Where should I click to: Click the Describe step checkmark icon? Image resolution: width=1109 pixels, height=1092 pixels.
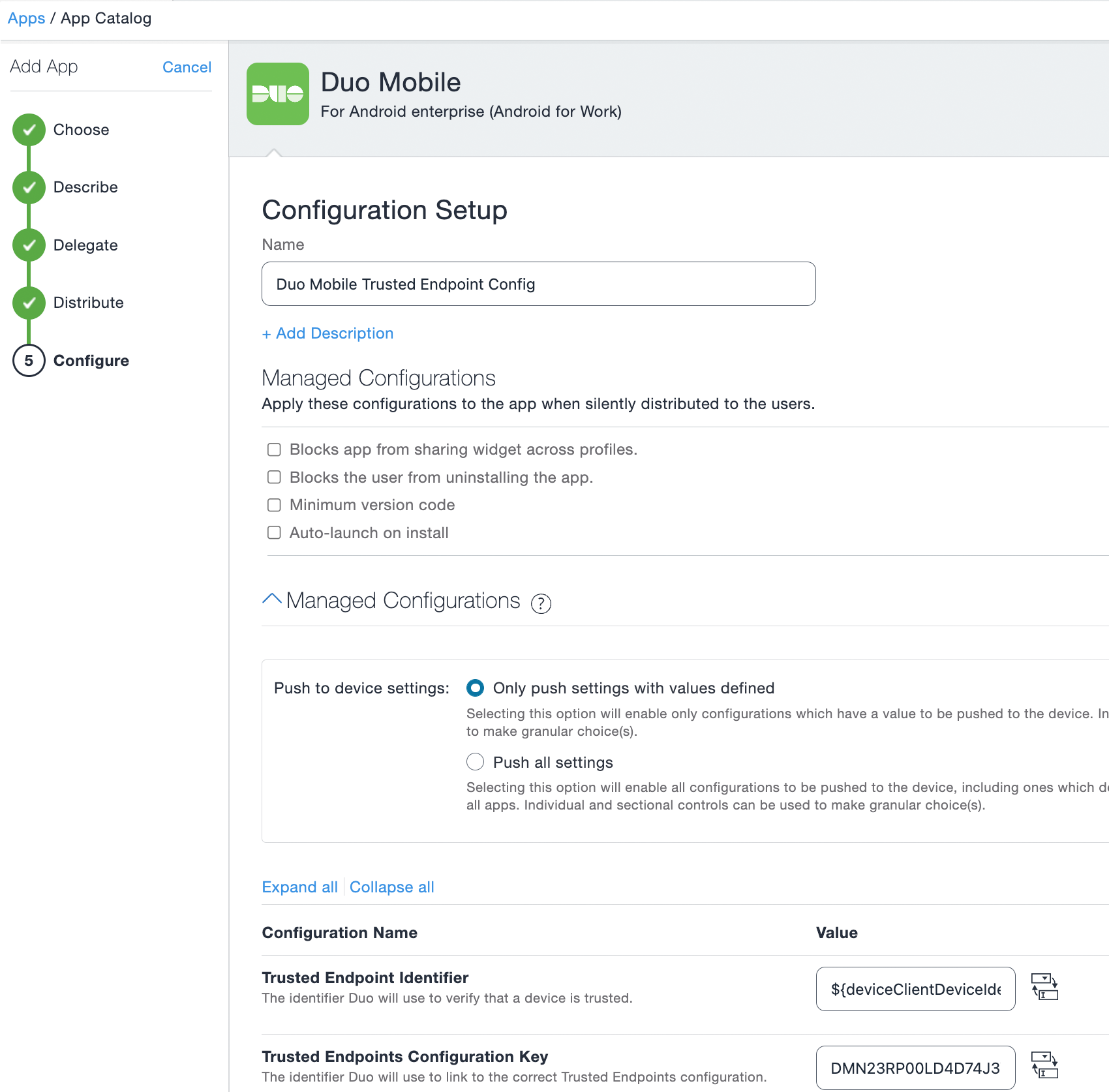point(28,187)
